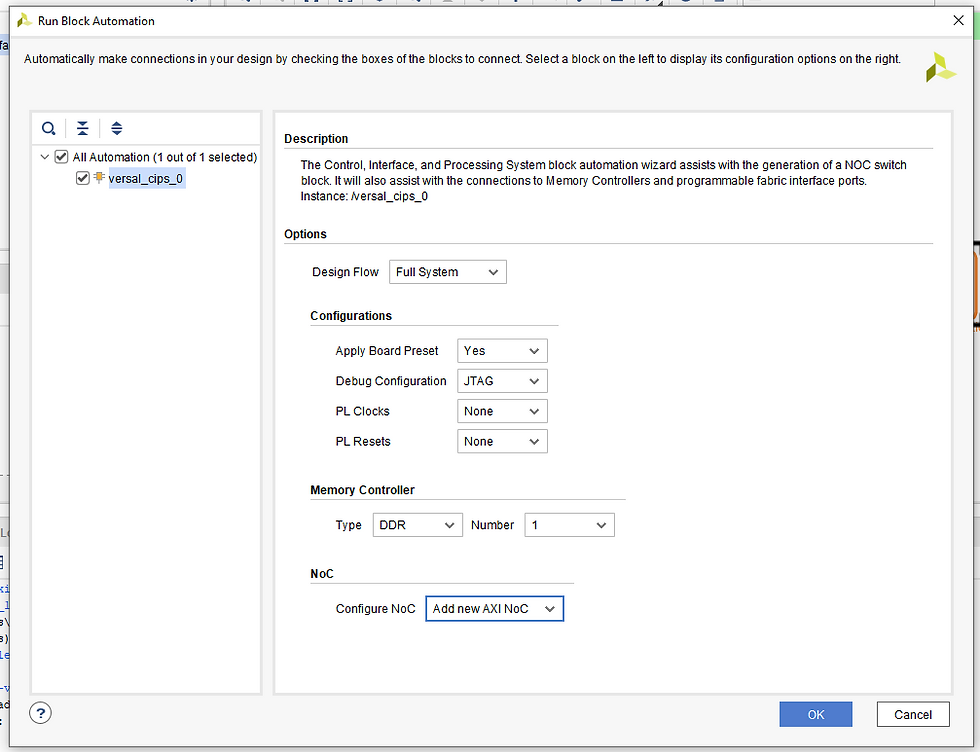Click the Apply Board Preset label
Screen dimensions: 980x752
tap(387, 351)
